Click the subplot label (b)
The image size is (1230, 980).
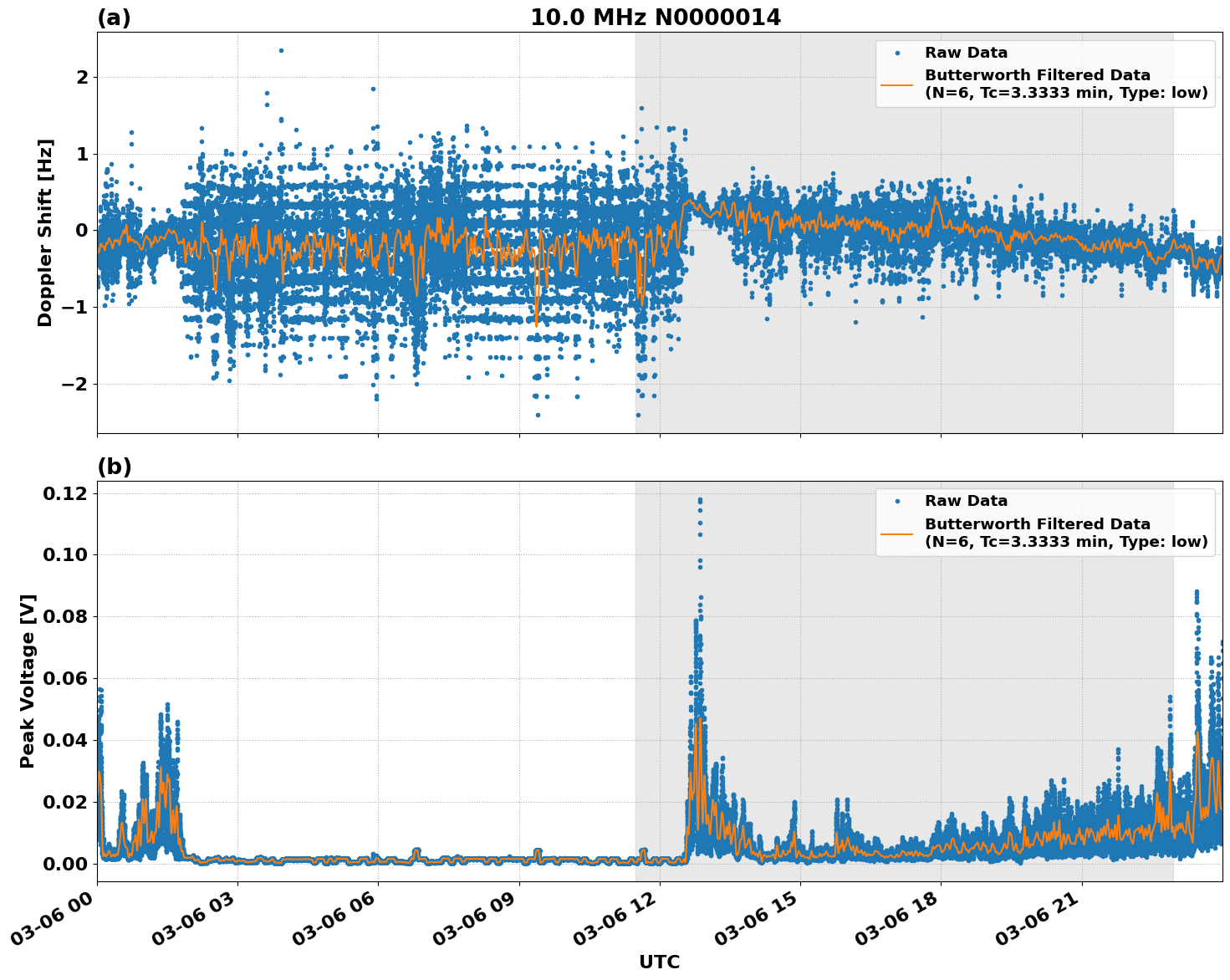[116, 466]
